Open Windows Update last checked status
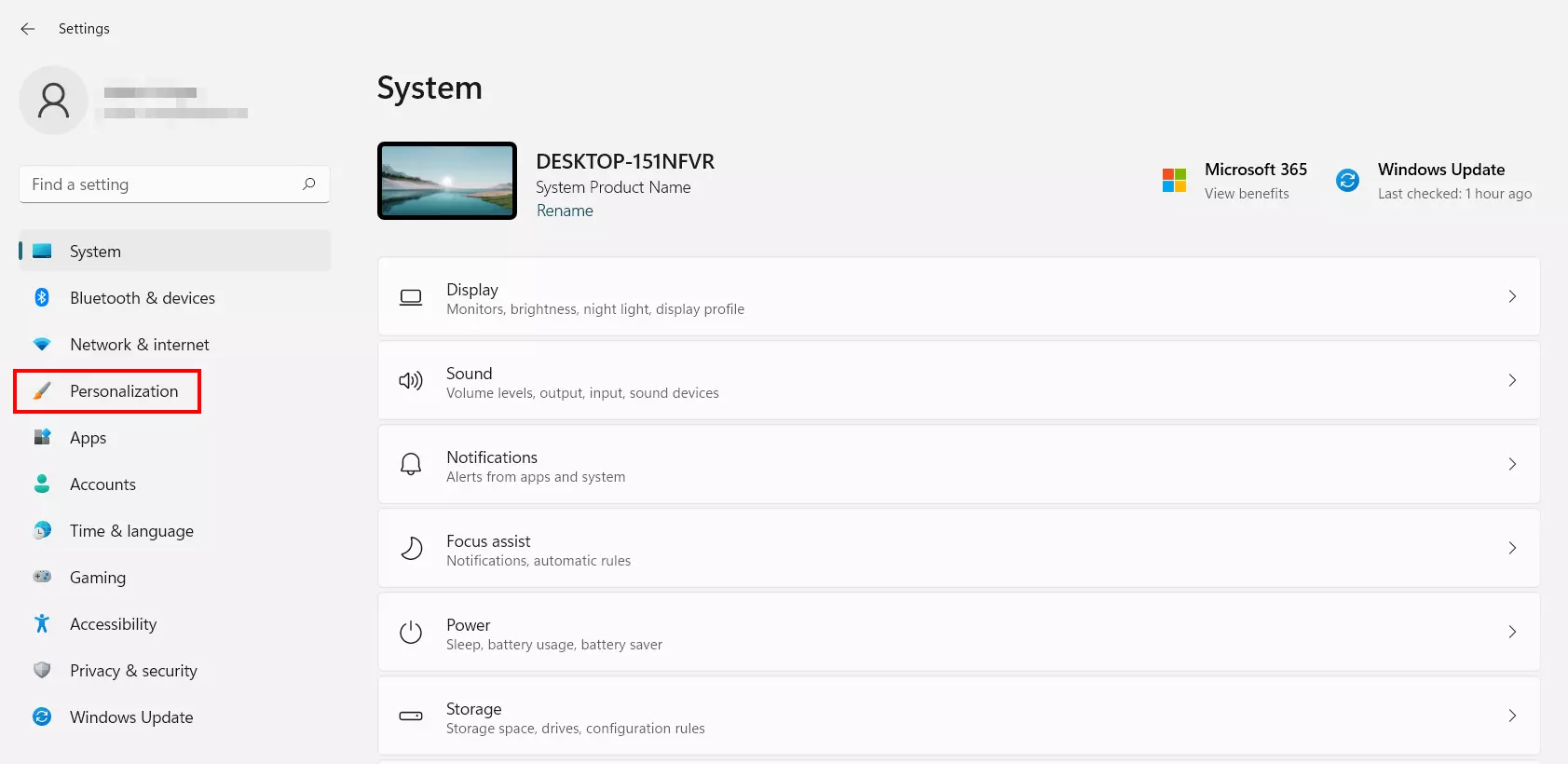 tap(1454, 194)
